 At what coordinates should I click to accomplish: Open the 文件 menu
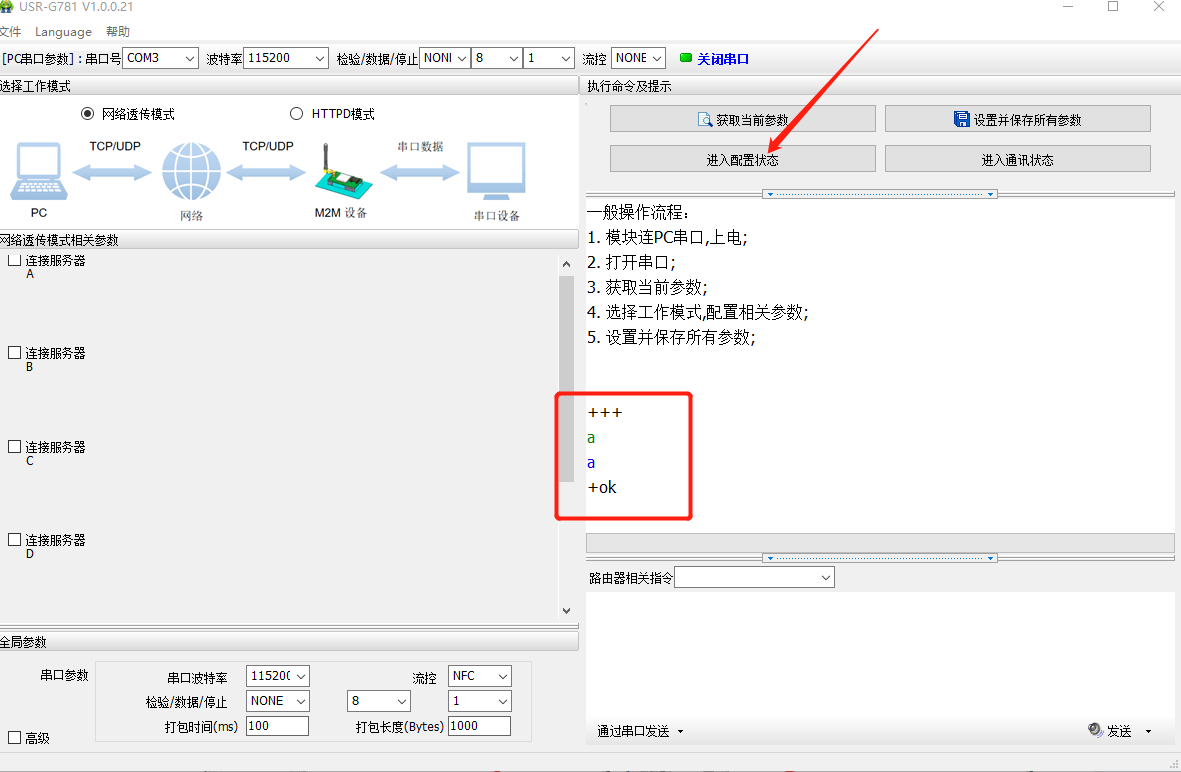(10, 32)
